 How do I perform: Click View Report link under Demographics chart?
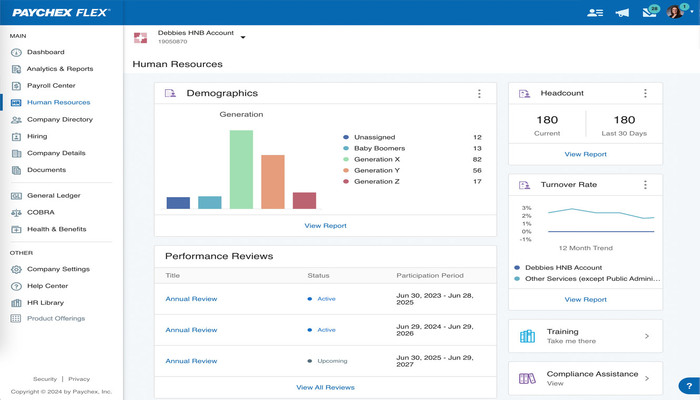coord(325,226)
